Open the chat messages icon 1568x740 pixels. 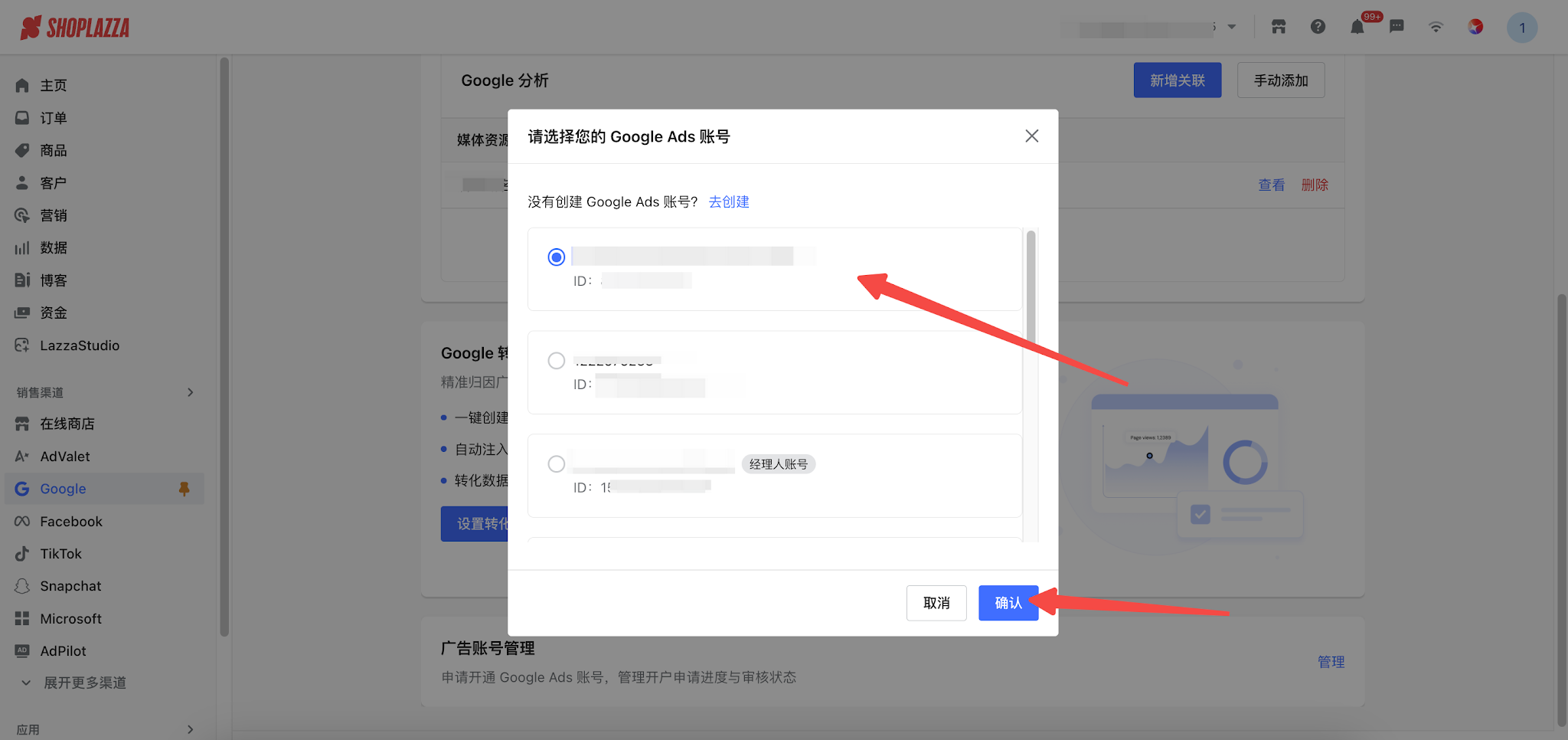pos(1396,27)
